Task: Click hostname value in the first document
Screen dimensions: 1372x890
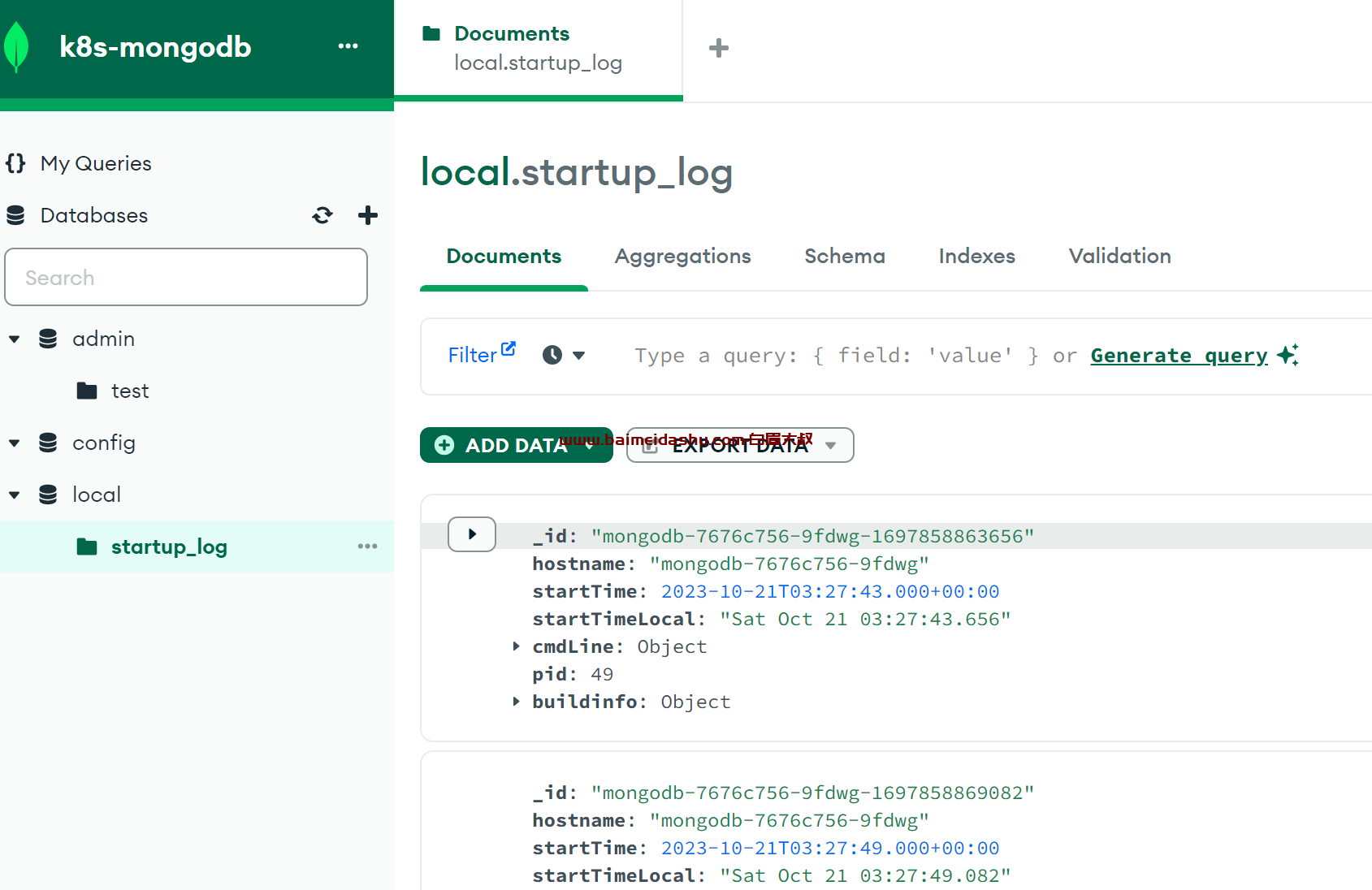Action: click(x=790, y=564)
